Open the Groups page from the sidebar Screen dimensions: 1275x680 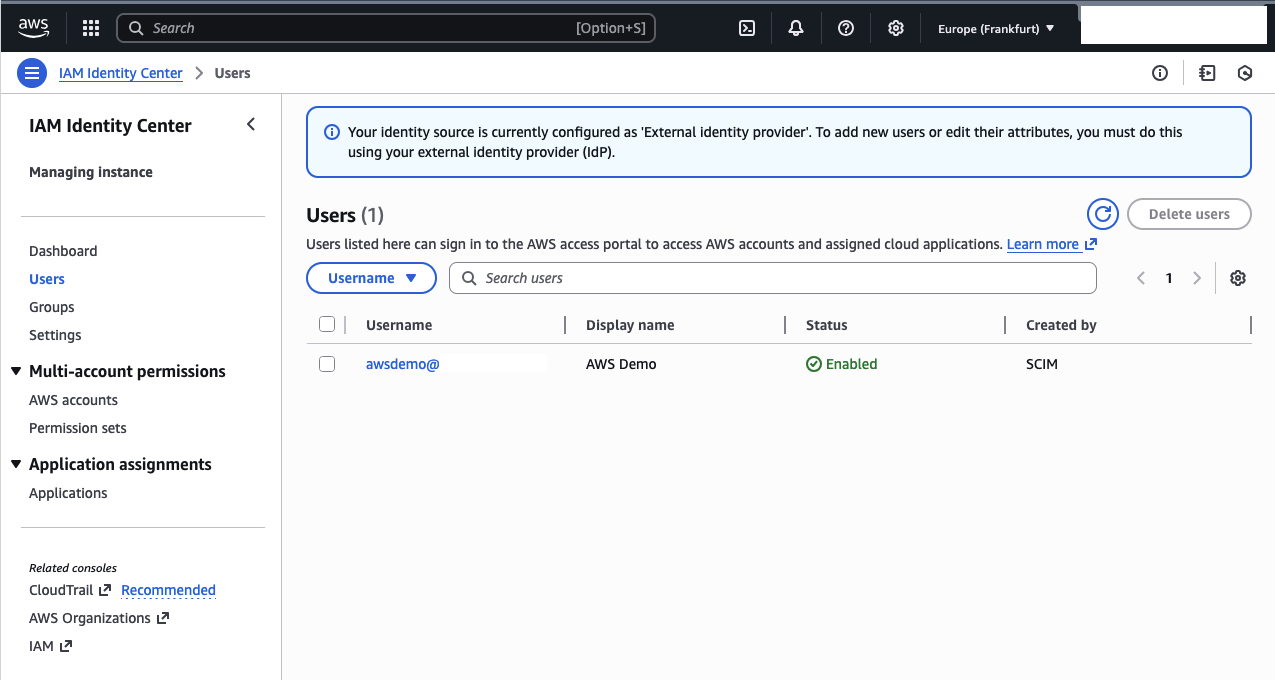pos(51,307)
